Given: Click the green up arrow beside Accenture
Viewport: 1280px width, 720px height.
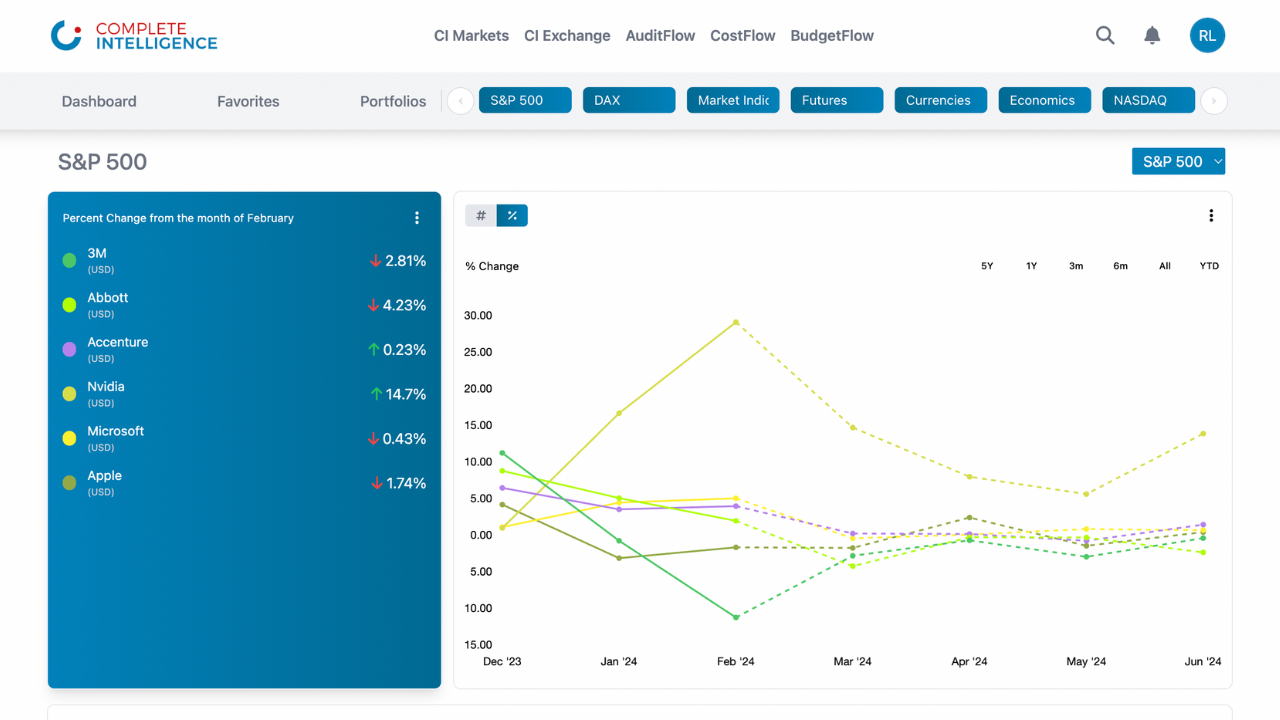Looking at the screenshot, I should pyautogui.click(x=374, y=350).
